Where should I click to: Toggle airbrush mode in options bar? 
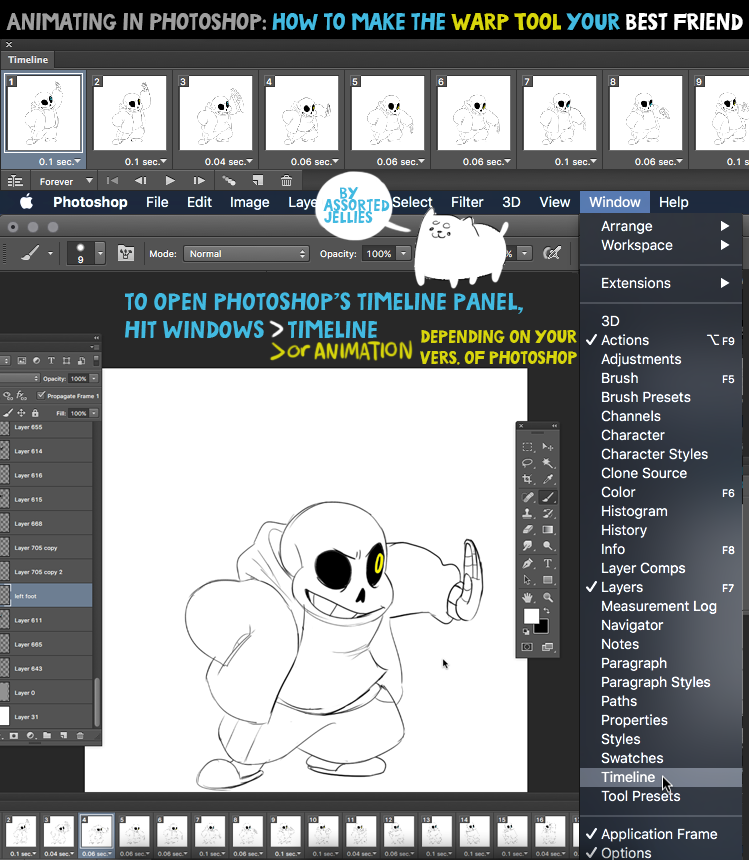(552, 253)
